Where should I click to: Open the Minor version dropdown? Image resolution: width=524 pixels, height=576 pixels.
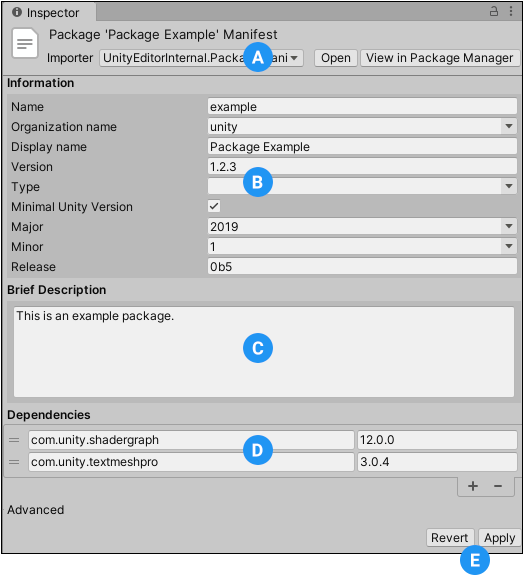(x=362, y=246)
